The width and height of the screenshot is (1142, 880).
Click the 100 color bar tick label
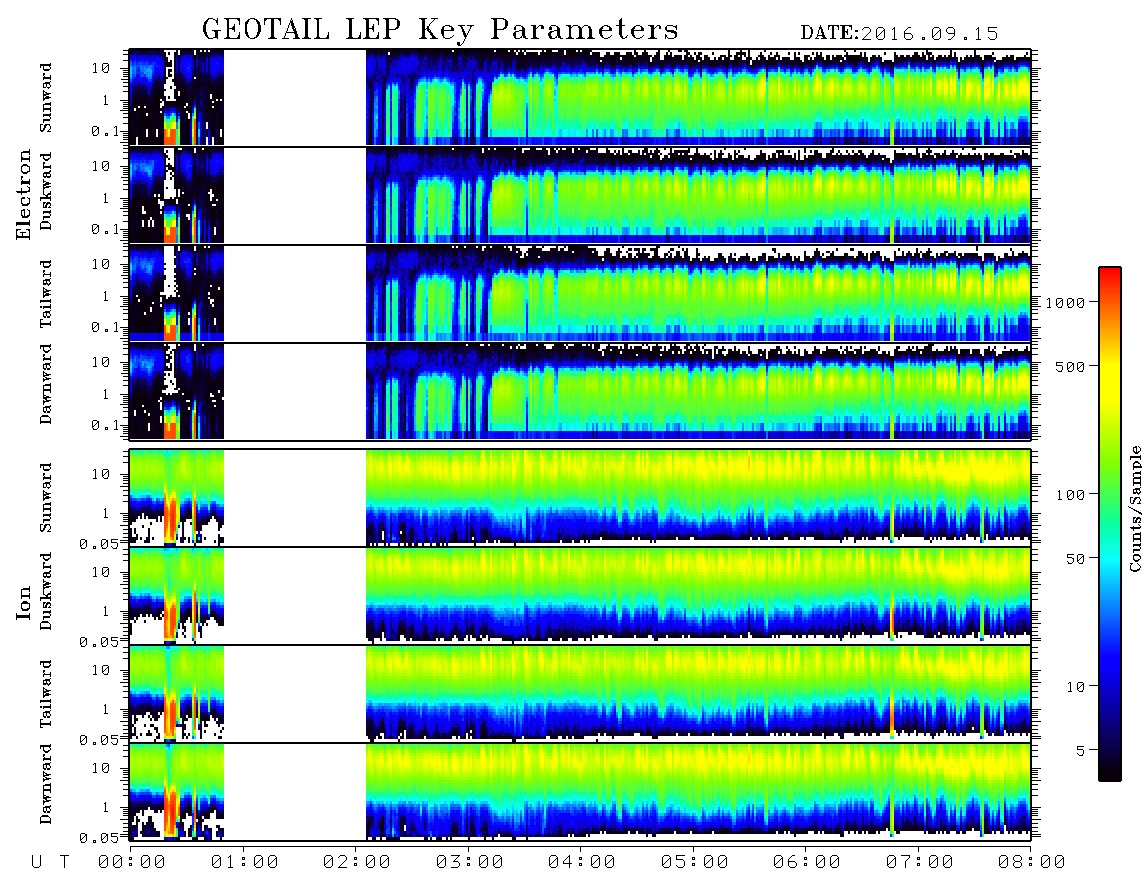coord(1070,495)
